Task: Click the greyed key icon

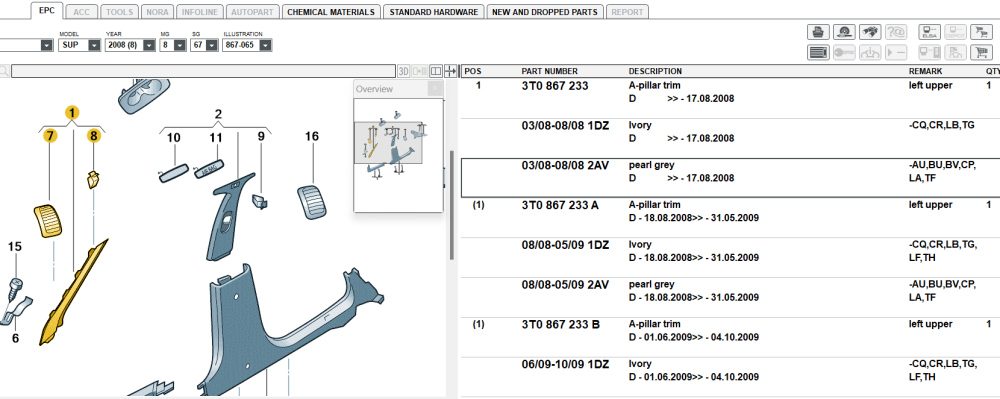Action: (844, 52)
